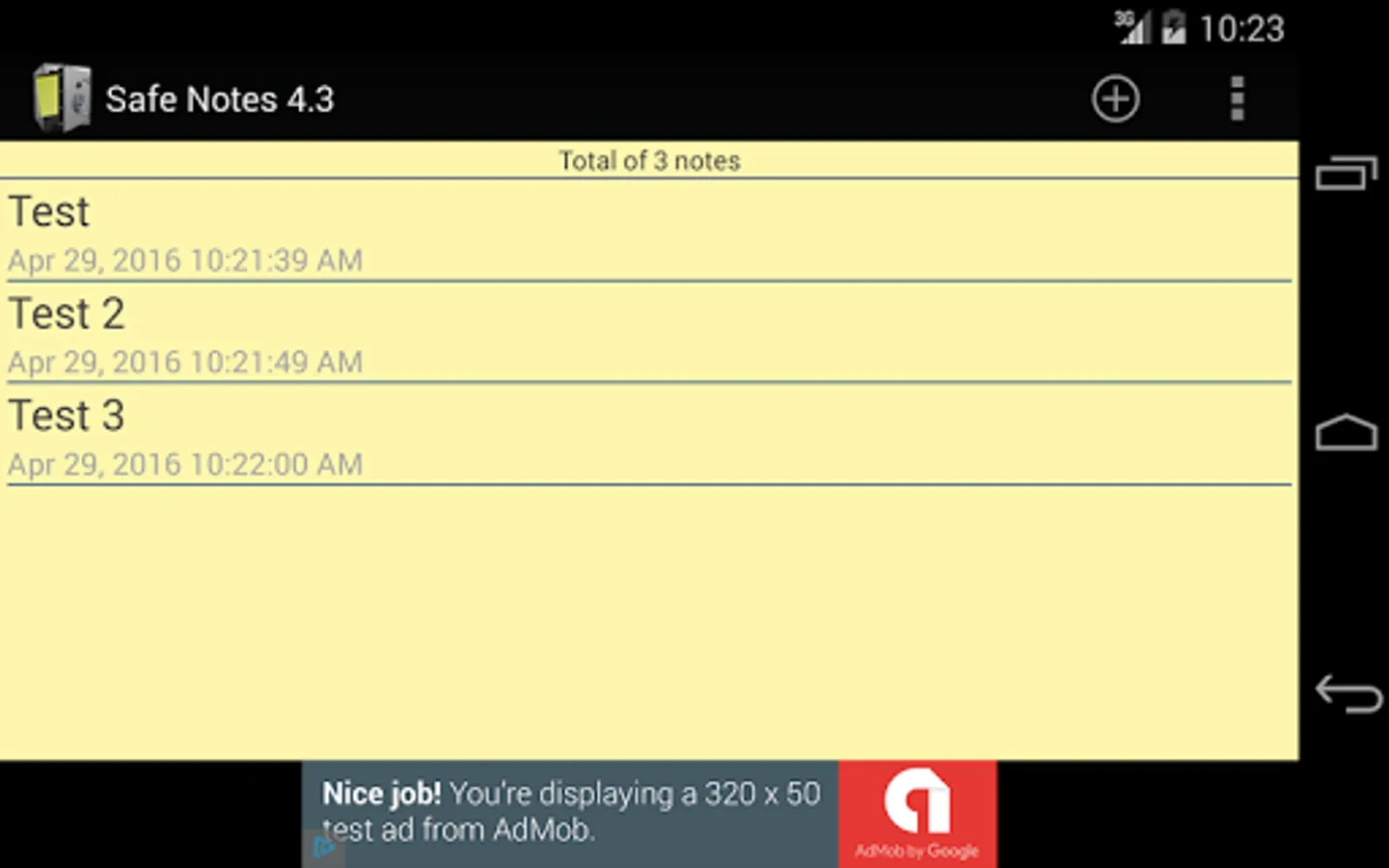Tap the add new note plus icon
1389x868 pixels.
(x=1115, y=98)
